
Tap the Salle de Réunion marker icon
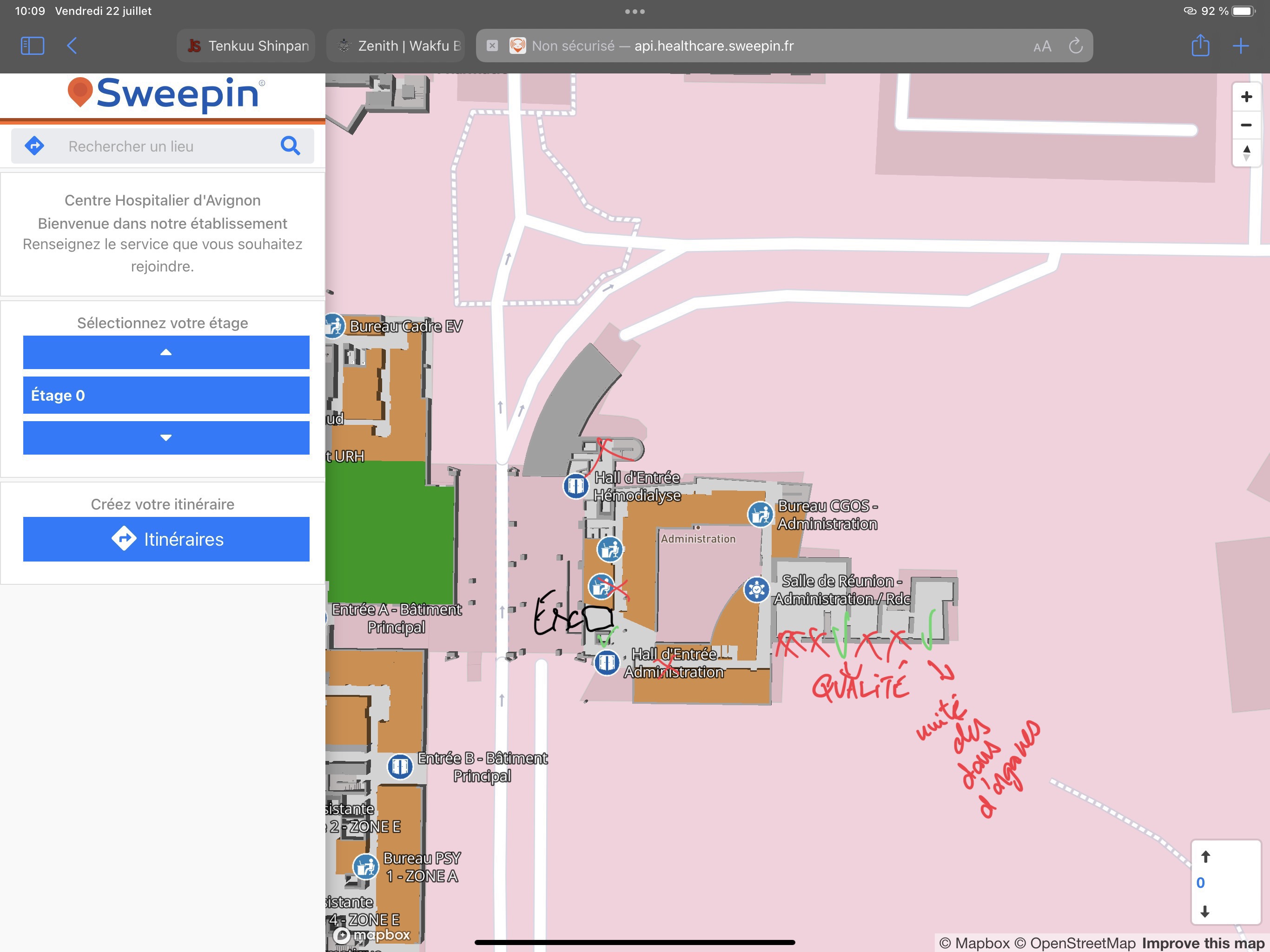click(756, 589)
